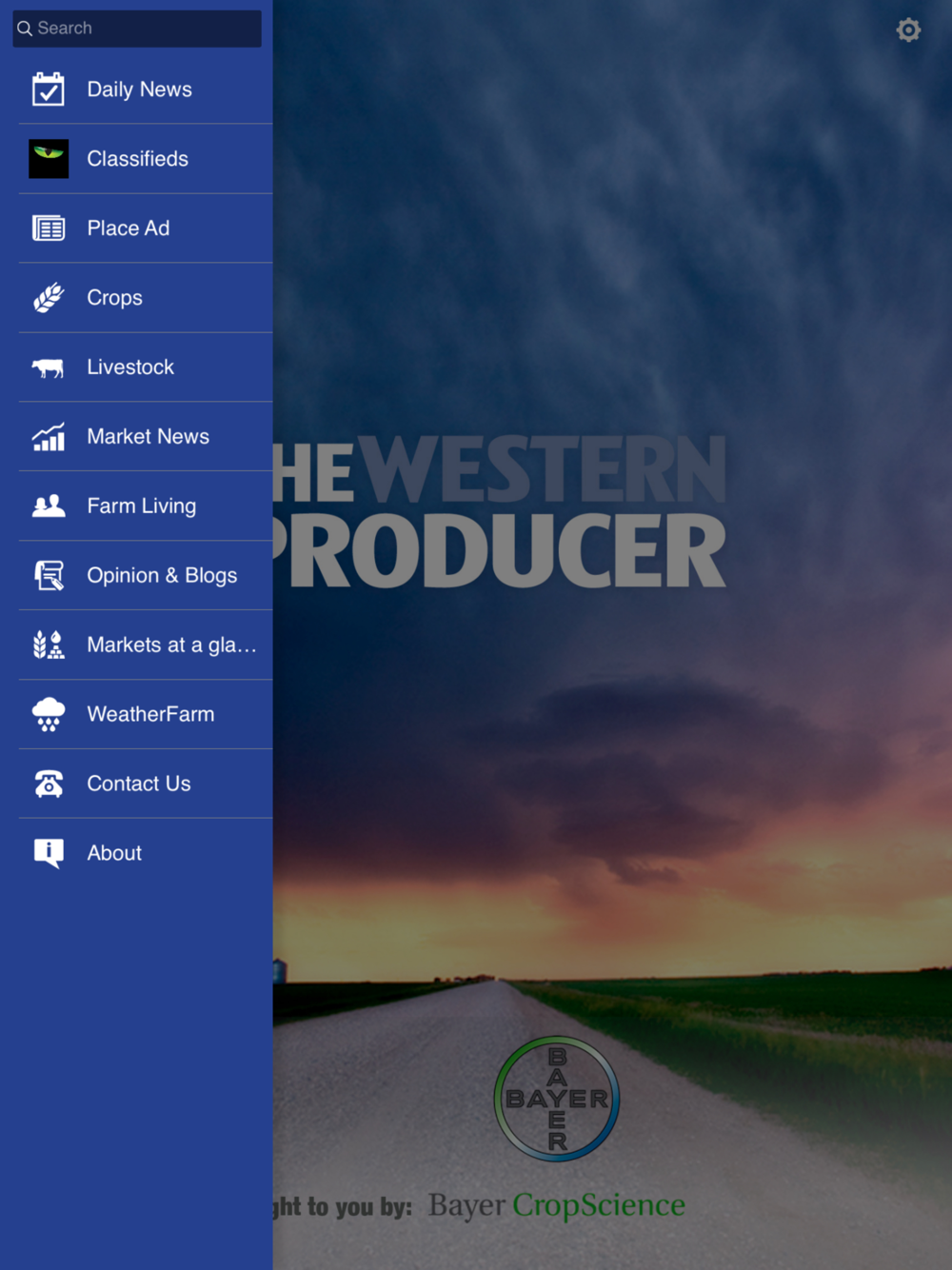Image resolution: width=952 pixels, height=1270 pixels.
Task: Click the Markets at a glance icon
Action: coord(49,645)
